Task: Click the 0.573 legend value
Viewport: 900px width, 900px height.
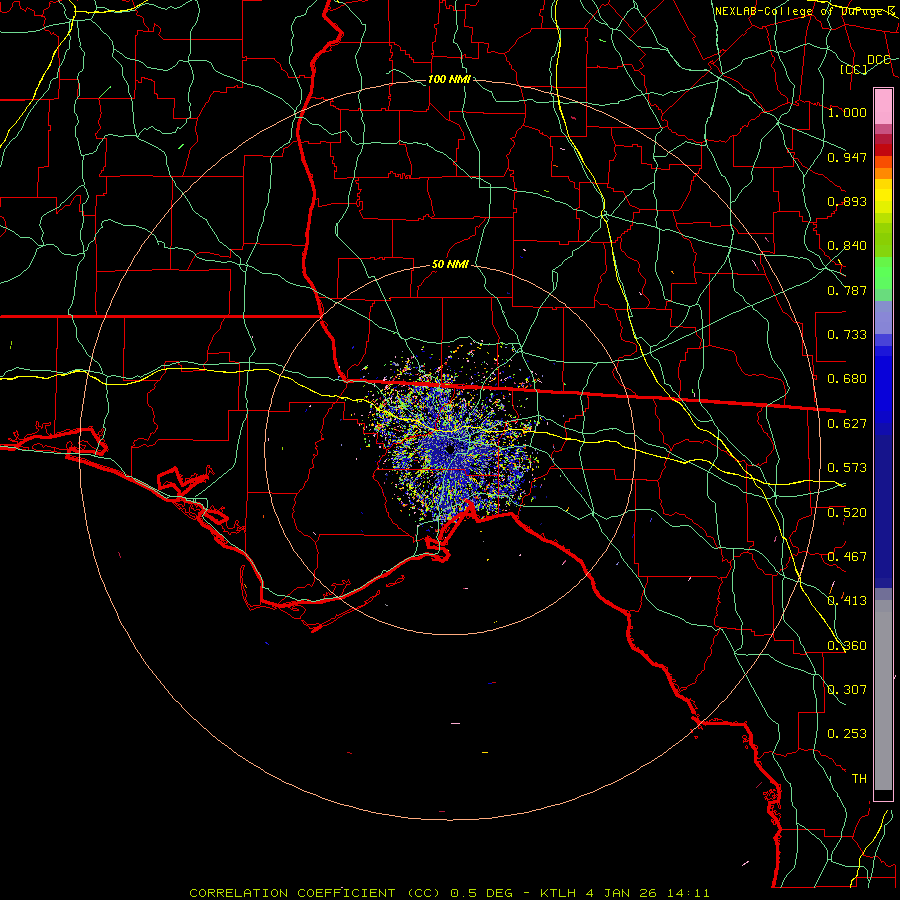Action: (x=847, y=468)
